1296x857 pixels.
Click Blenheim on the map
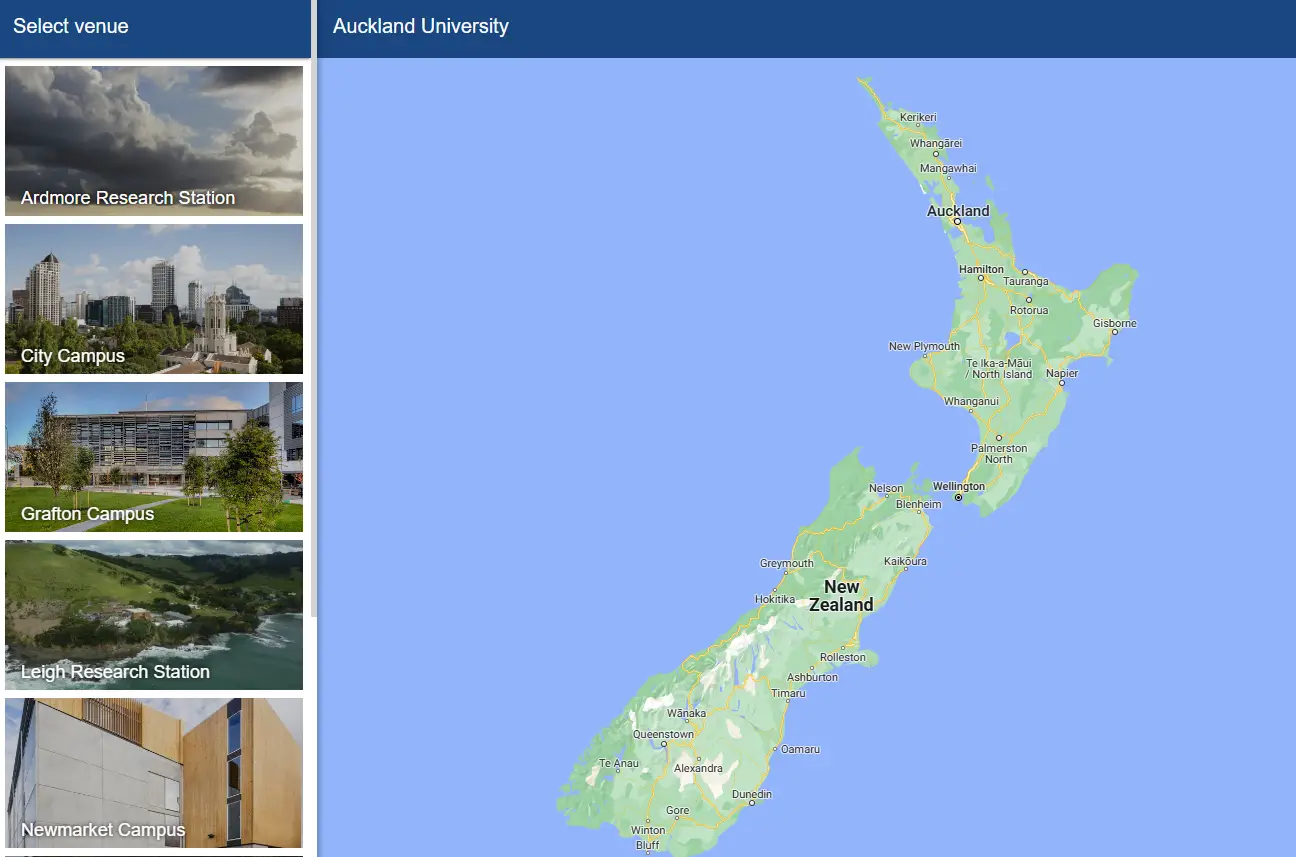pyautogui.click(x=919, y=505)
